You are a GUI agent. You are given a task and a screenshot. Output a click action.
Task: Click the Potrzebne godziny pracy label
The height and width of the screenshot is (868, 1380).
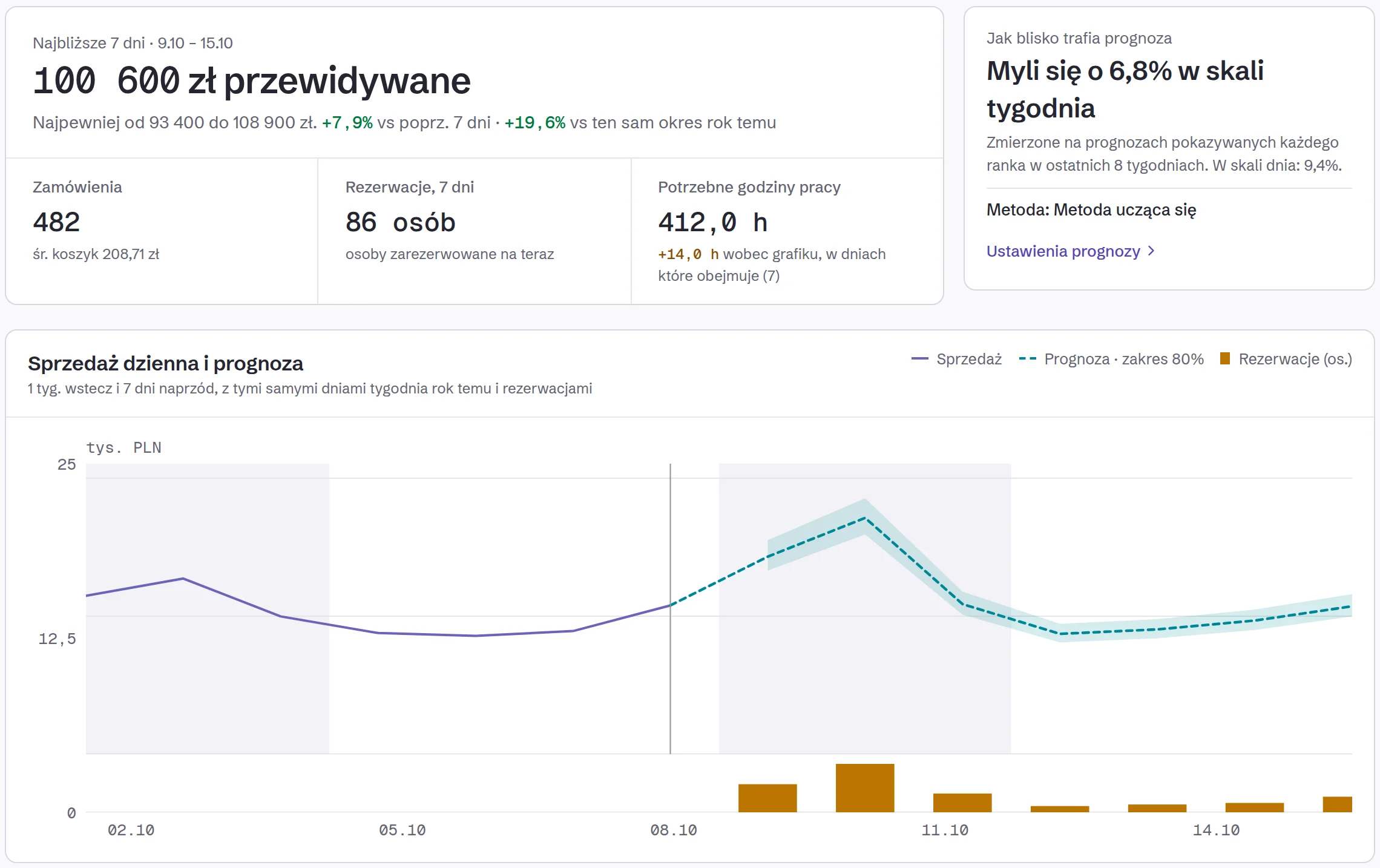[749, 187]
